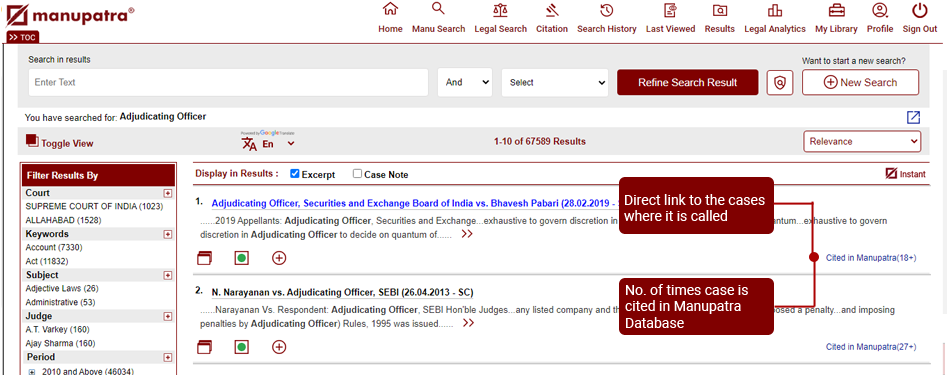Enable the Case Note checkbox

tap(358, 174)
